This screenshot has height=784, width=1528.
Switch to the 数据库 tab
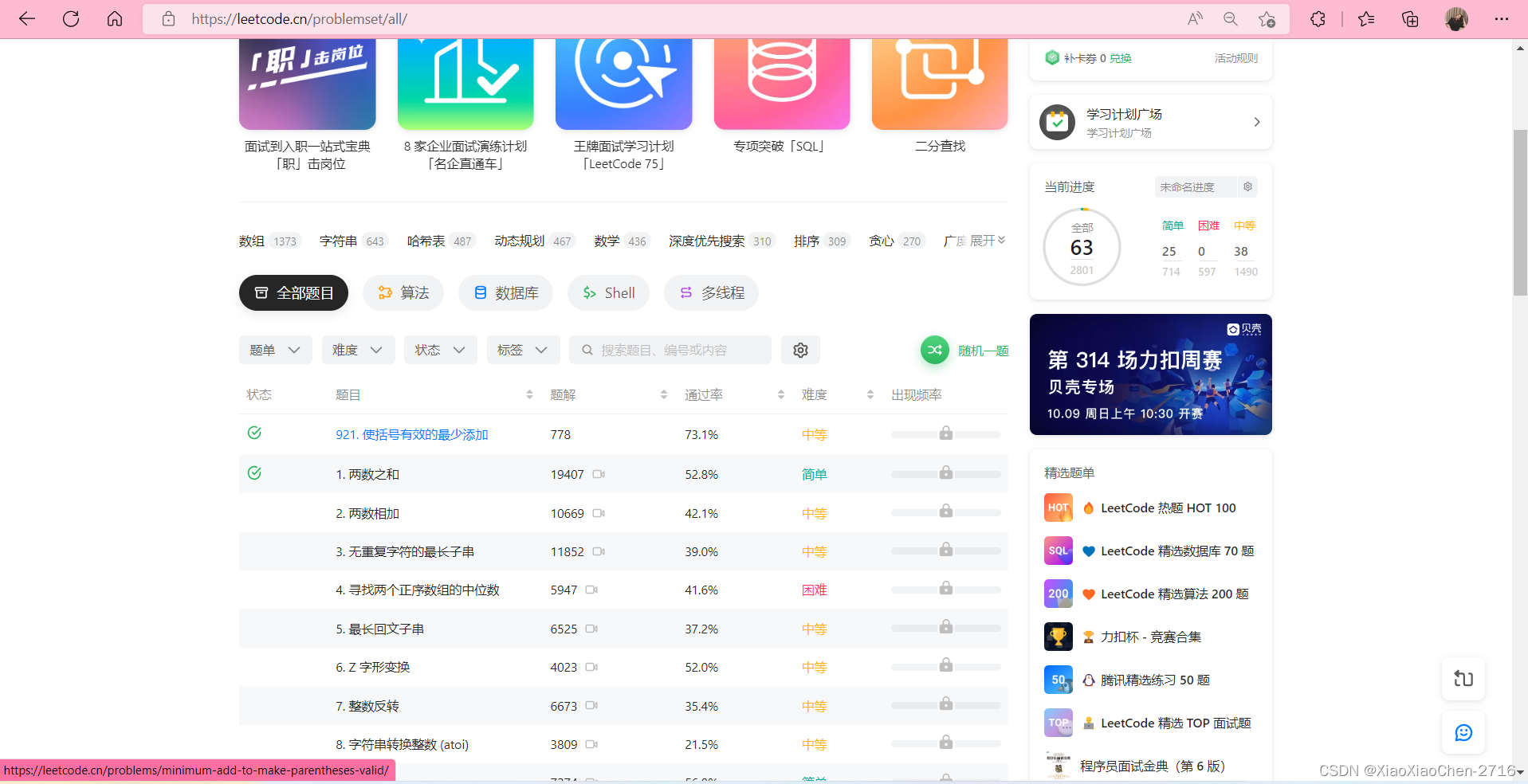[505, 292]
